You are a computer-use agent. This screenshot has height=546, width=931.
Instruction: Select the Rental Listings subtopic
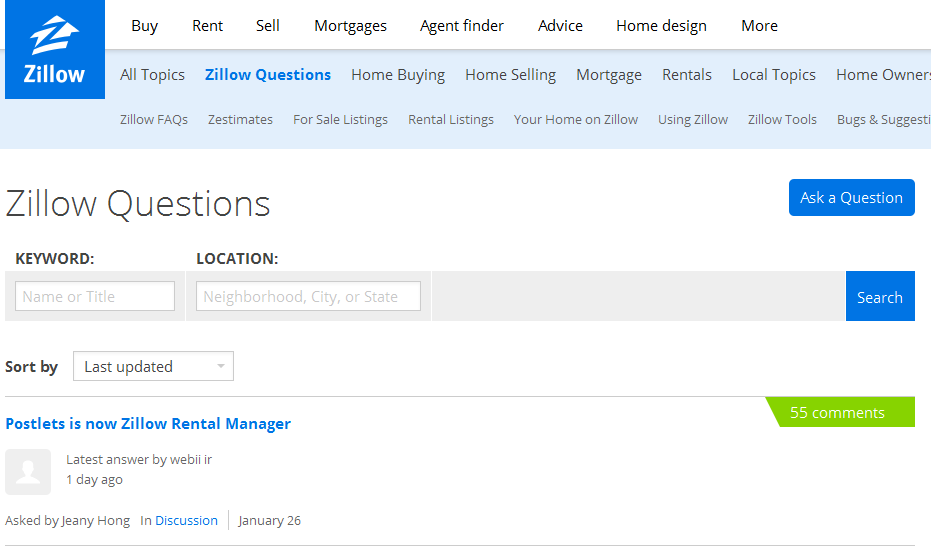(x=451, y=120)
